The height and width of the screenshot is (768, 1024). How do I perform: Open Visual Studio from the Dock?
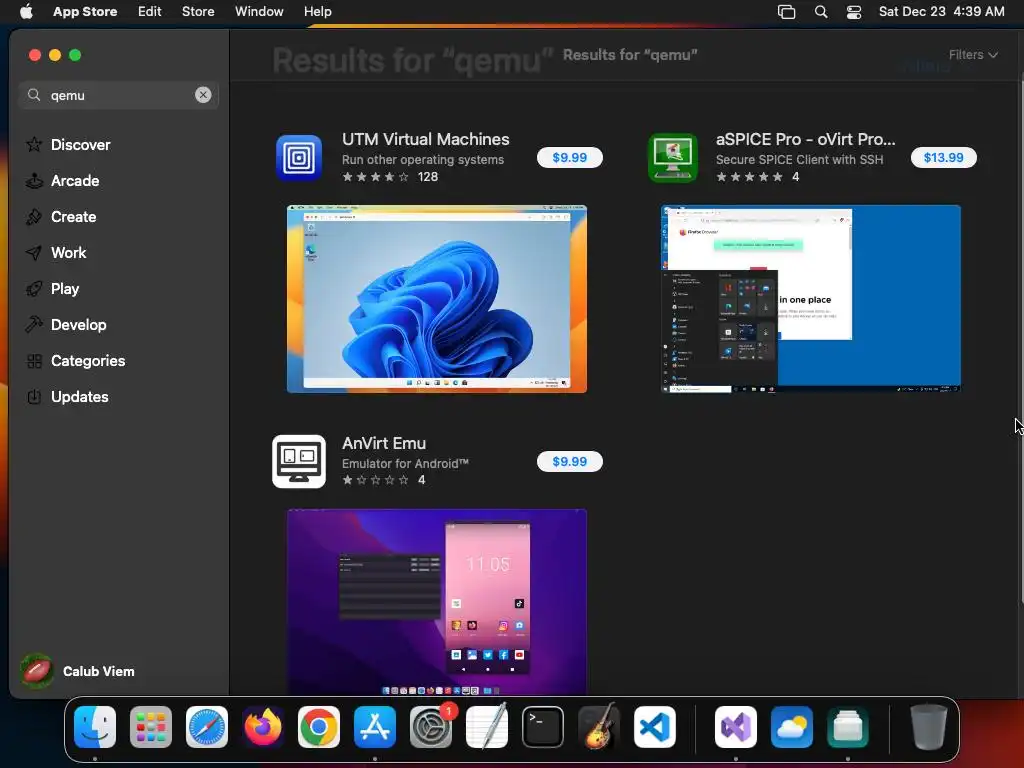pyautogui.click(x=736, y=727)
